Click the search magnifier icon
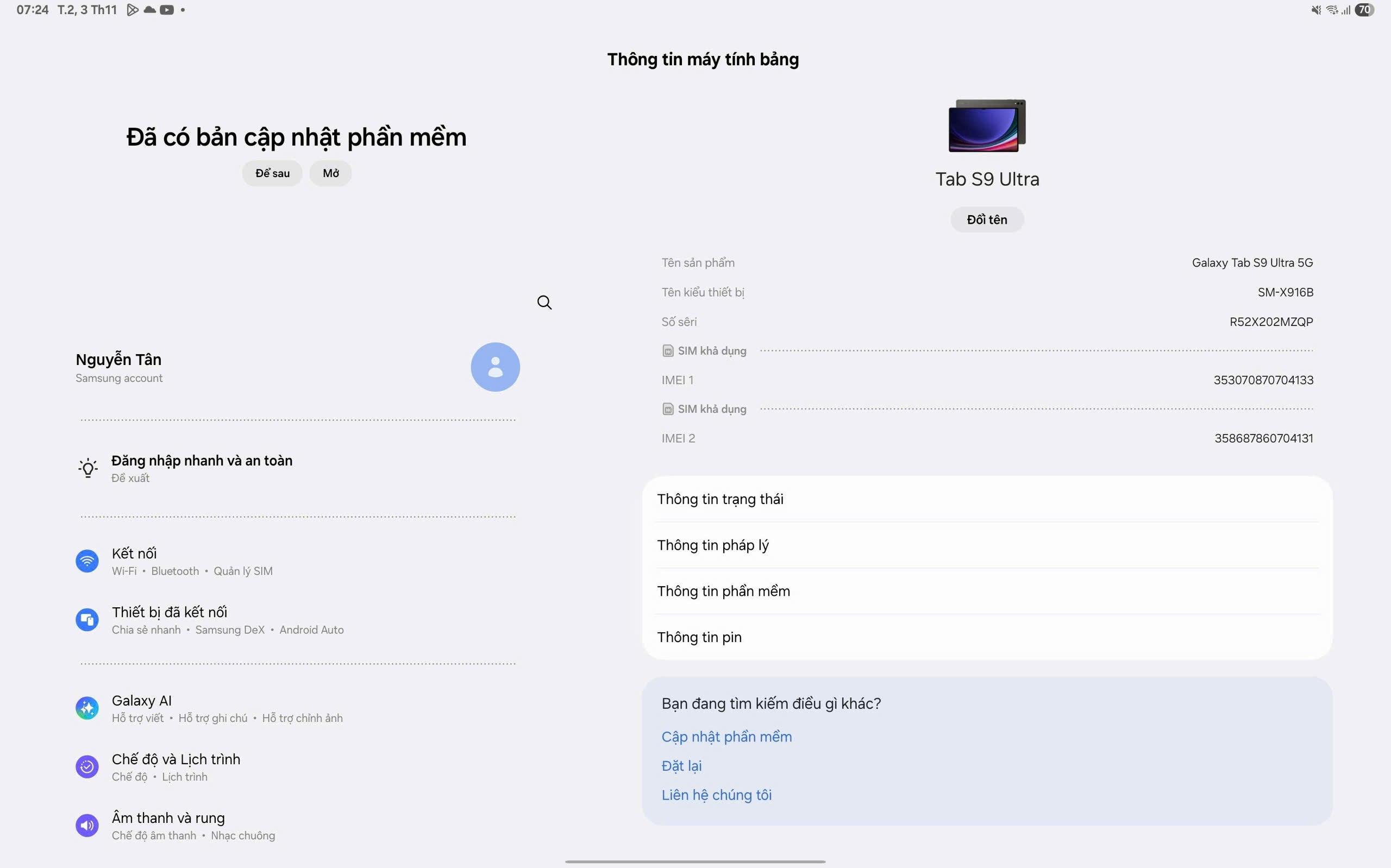Image resolution: width=1391 pixels, height=868 pixels. coord(544,303)
